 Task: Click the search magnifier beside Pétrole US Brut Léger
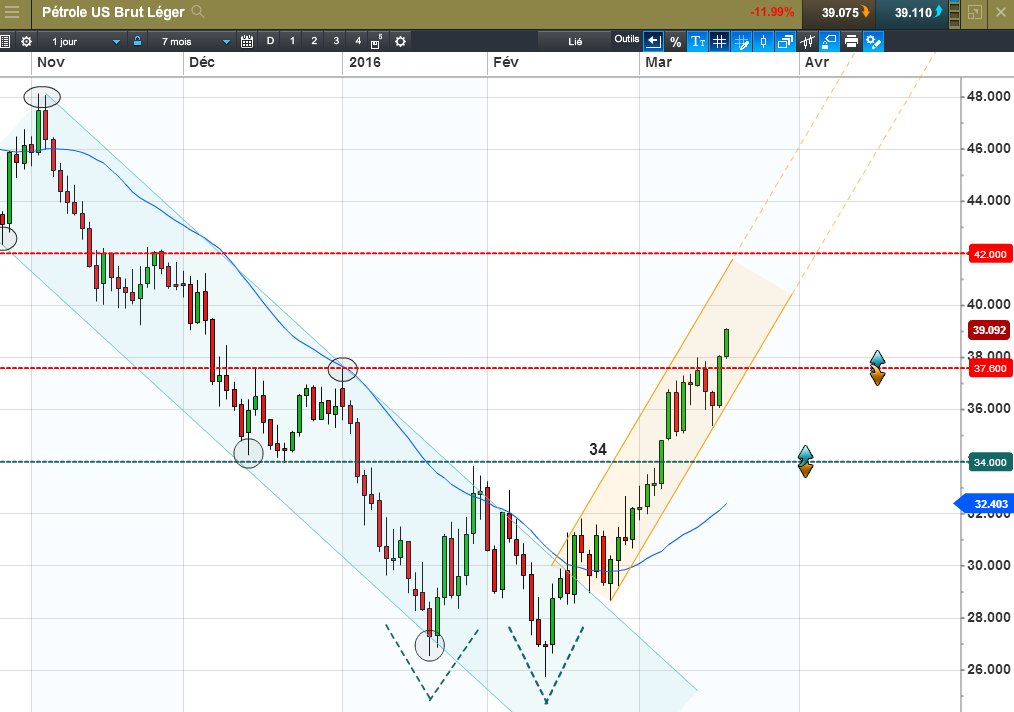(x=198, y=12)
